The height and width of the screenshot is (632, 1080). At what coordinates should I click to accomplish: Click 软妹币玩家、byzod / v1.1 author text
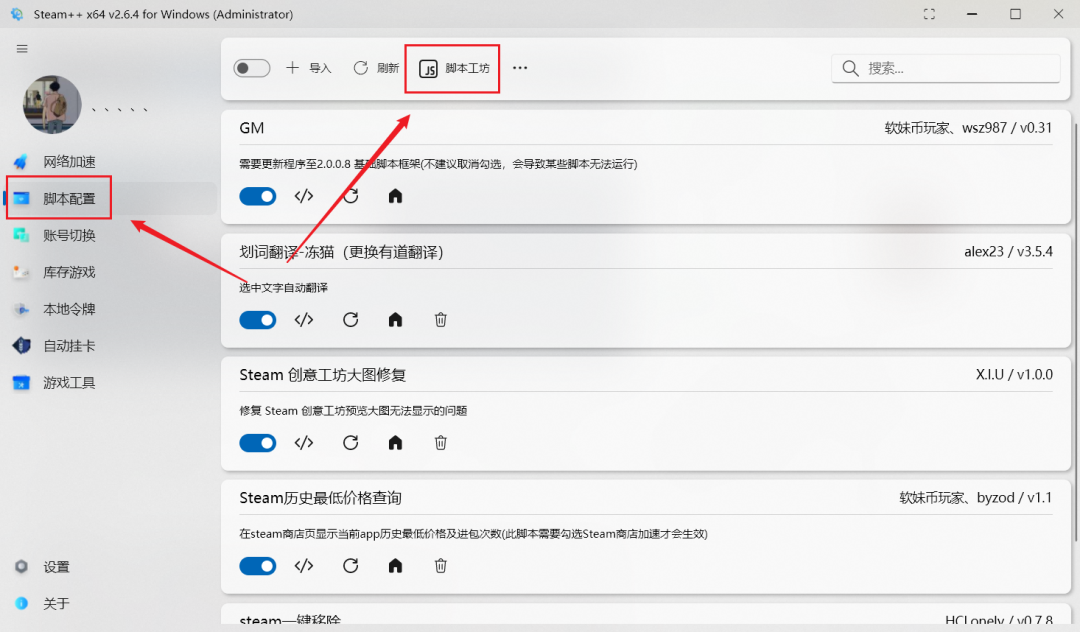pyautogui.click(x=976, y=498)
